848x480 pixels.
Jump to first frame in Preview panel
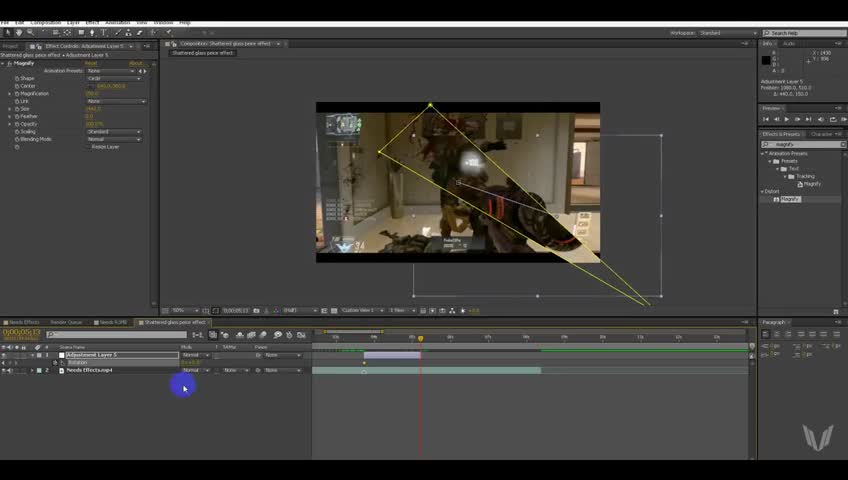pyautogui.click(x=767, y=119)
